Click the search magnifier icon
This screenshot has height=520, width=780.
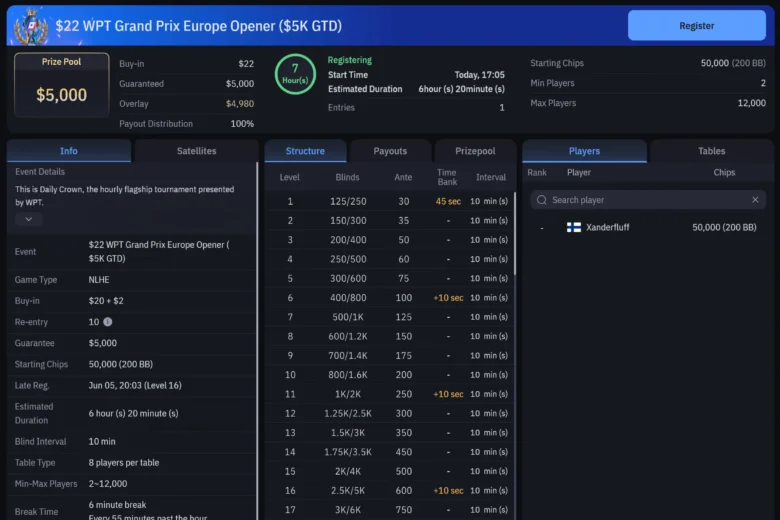coord(542,200)
